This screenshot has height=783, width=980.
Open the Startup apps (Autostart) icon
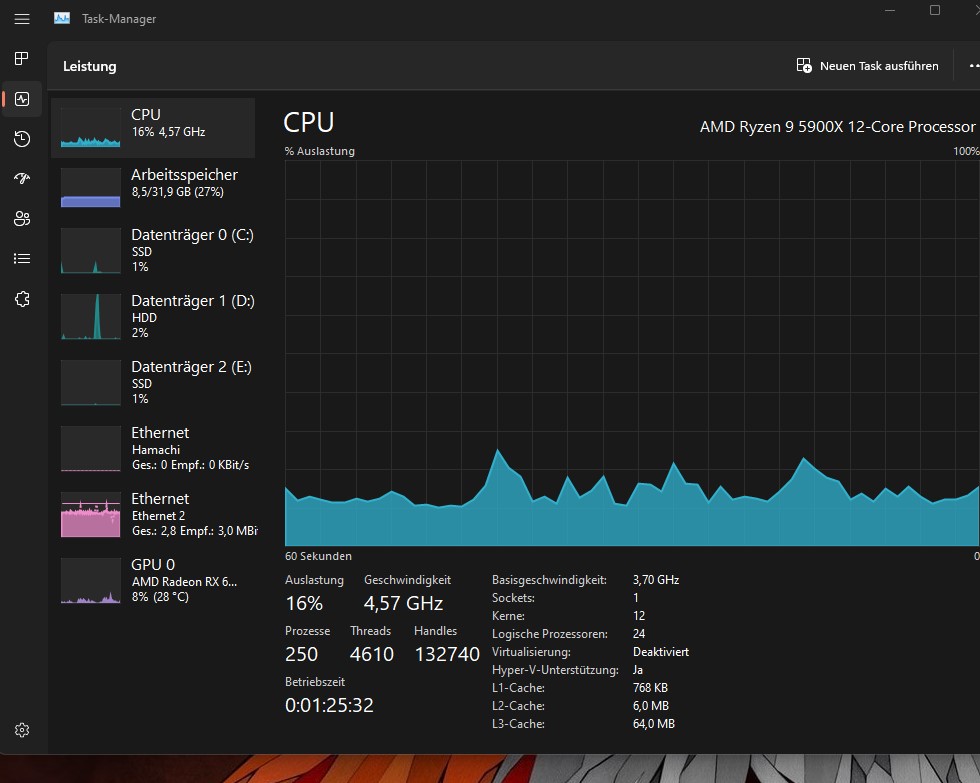(x=22, y=179)
